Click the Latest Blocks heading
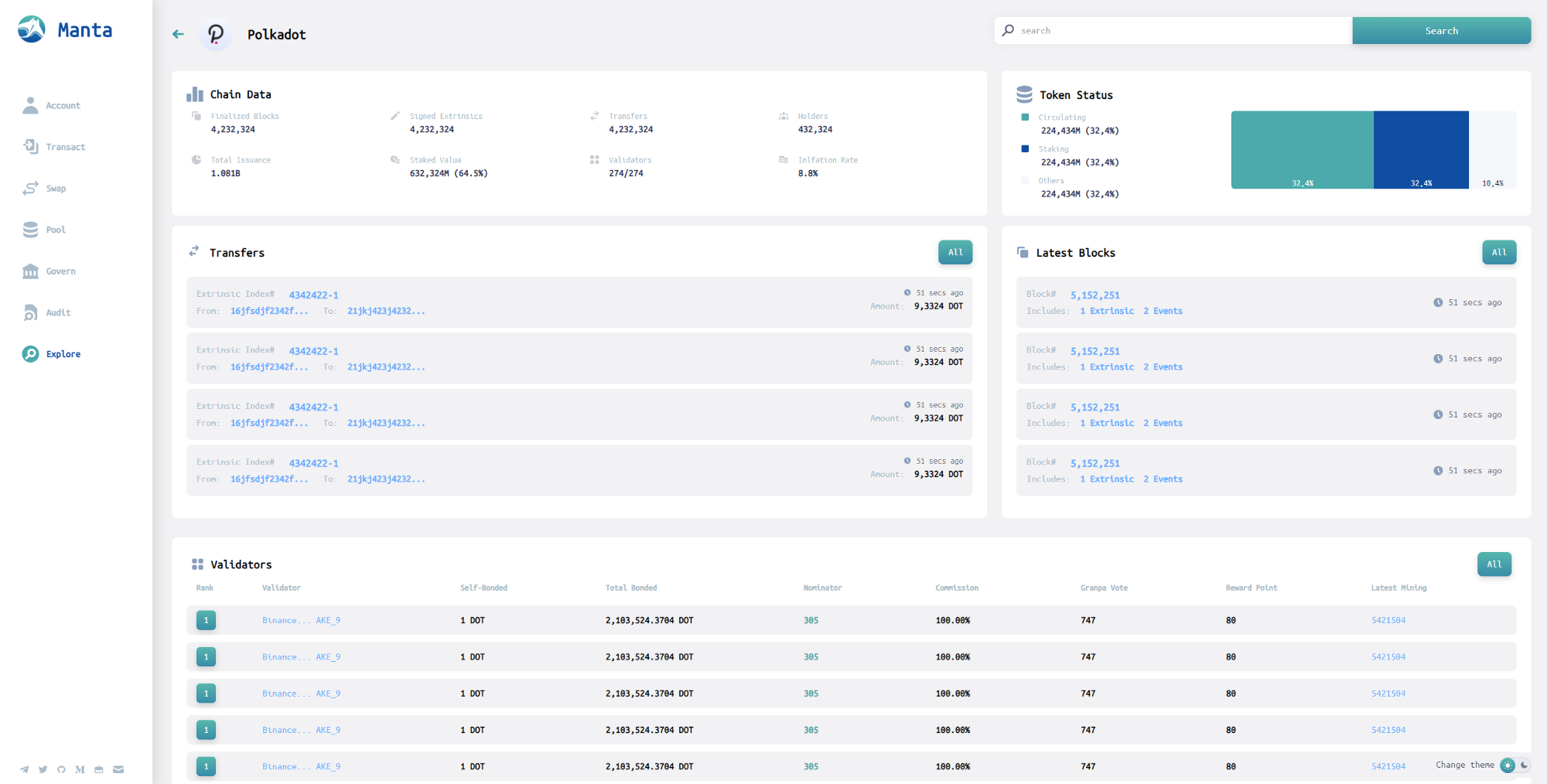This screenshot has height=784, width=1547. click(1076, 253)
